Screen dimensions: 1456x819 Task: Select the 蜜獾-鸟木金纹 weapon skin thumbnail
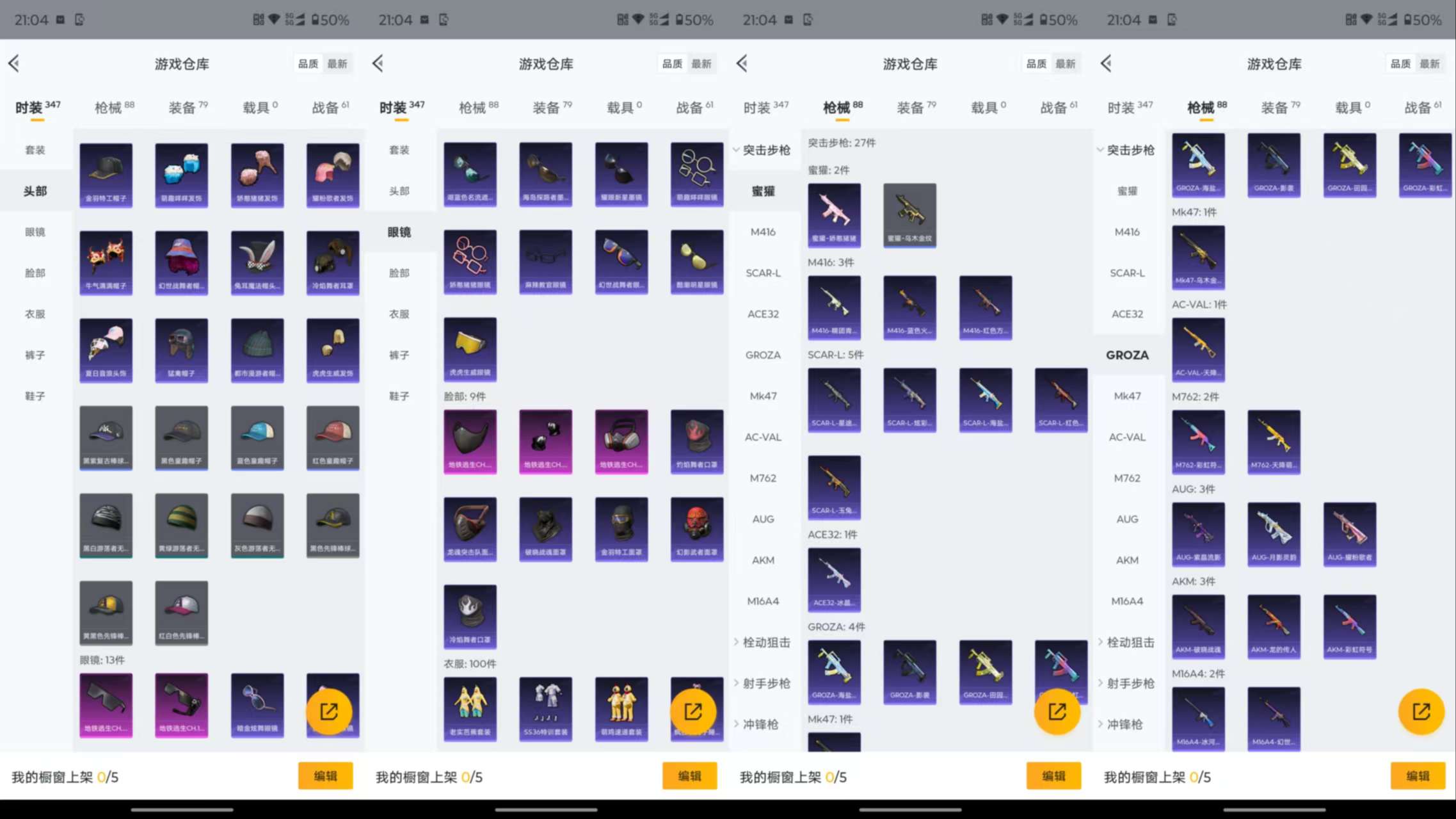coord(909,216)
